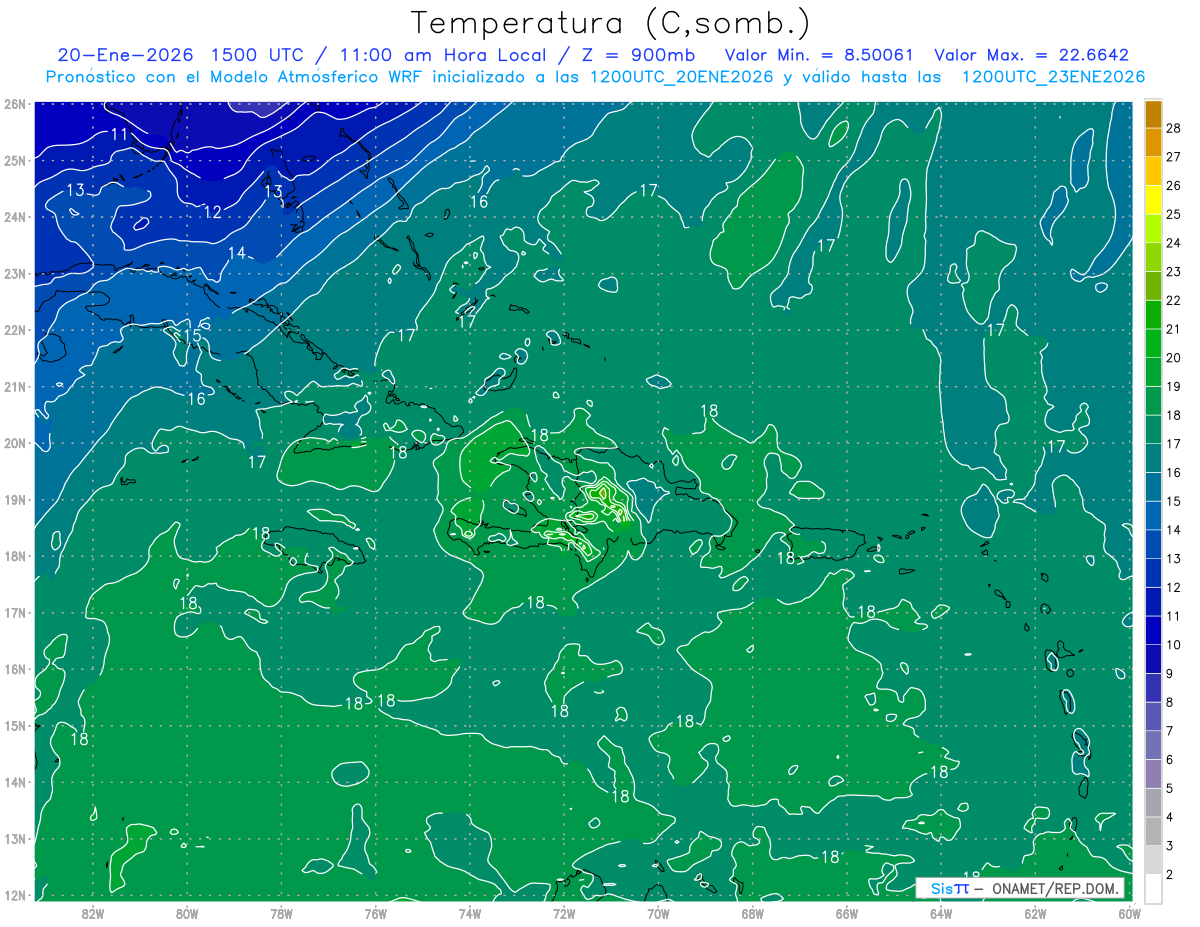1200x927 pixels.
Task: Click the "19N" latitude axis label
Action: coord(15,499)
